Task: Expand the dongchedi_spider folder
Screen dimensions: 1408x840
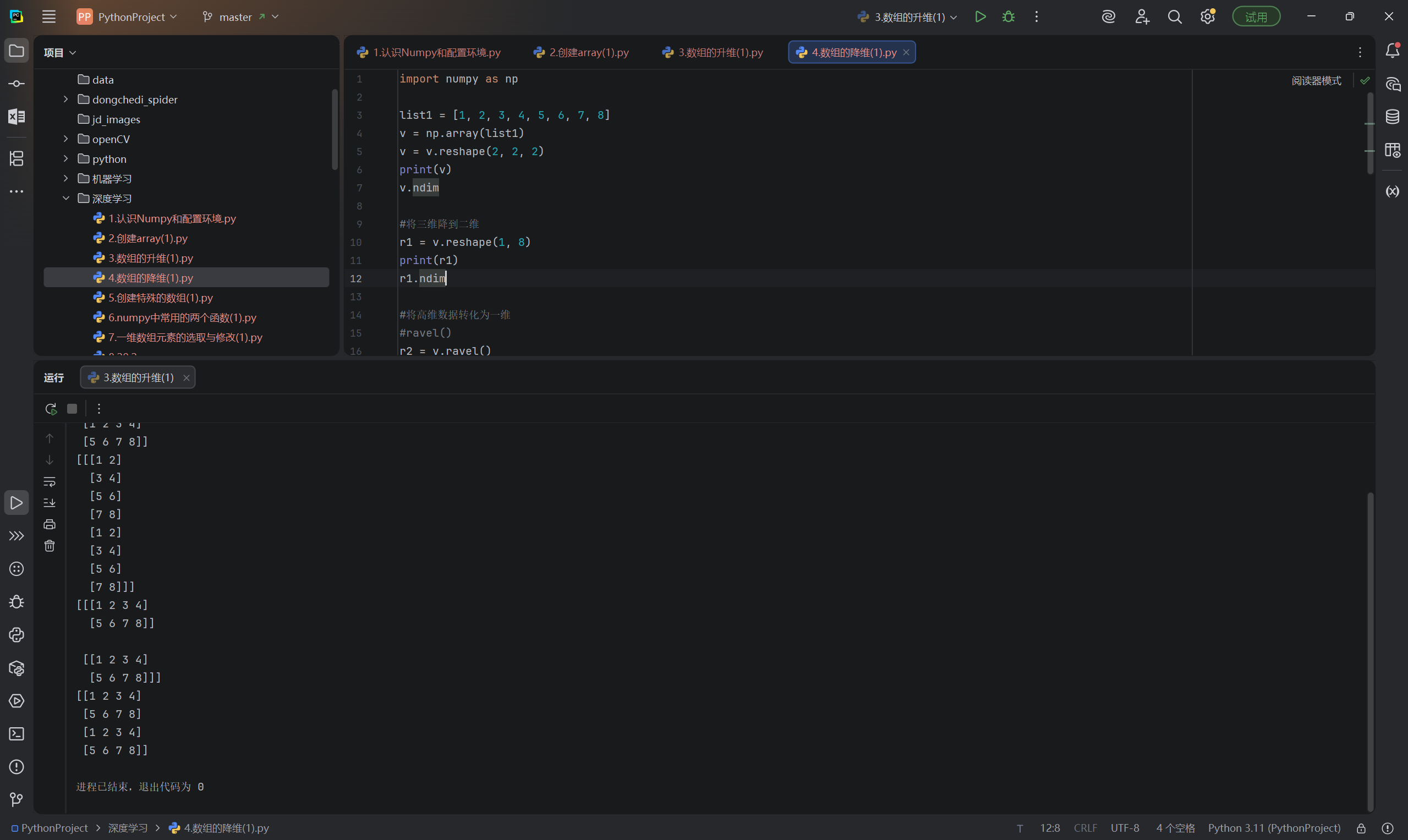Action: tap(65, 100)
